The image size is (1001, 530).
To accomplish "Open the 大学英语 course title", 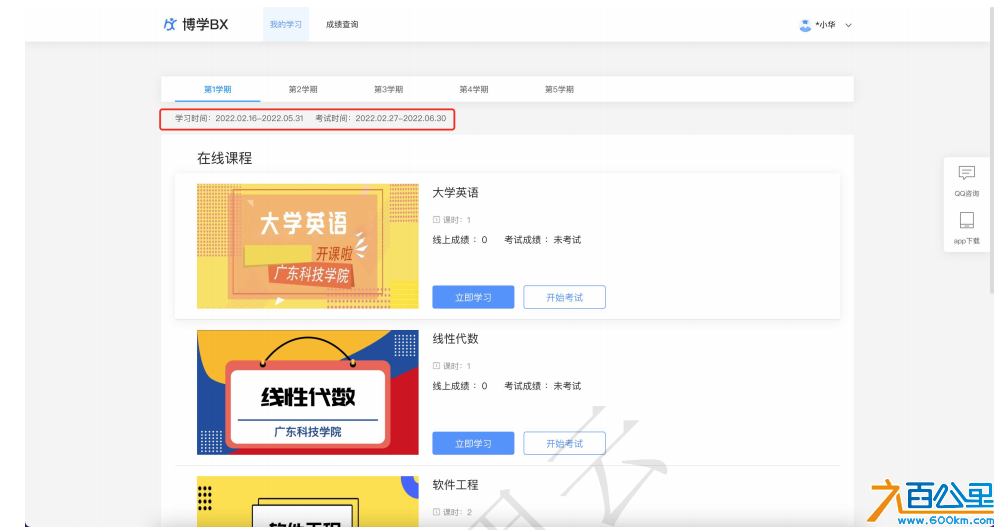I will click(455, 193).
